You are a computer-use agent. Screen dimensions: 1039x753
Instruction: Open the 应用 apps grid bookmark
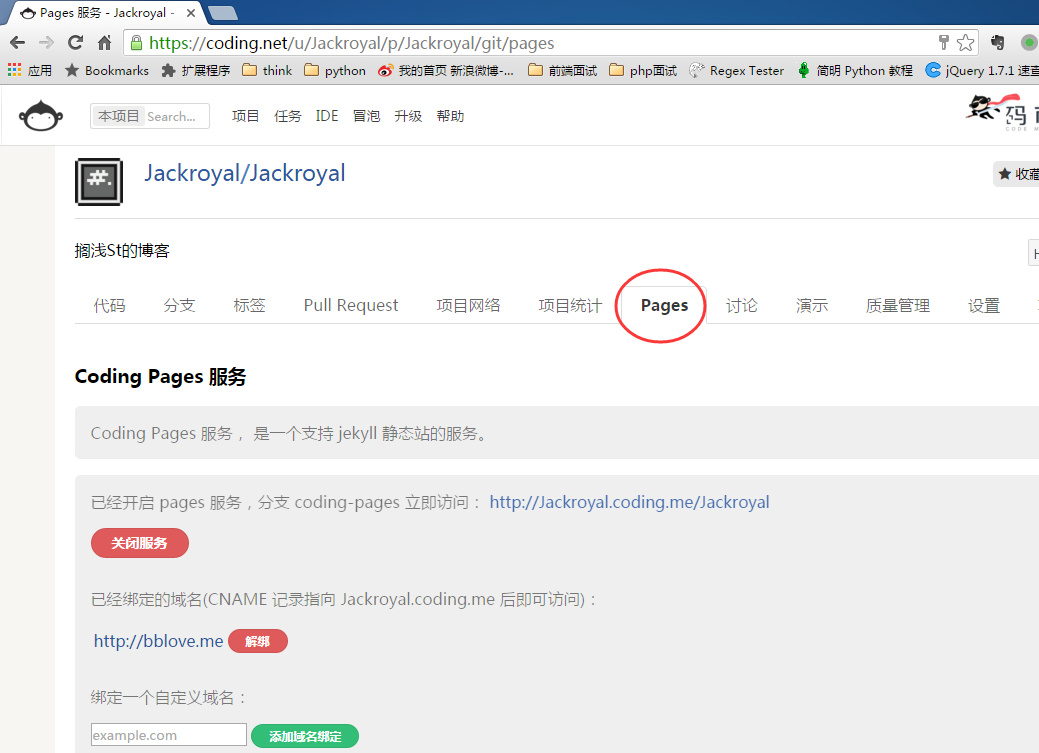30,70
